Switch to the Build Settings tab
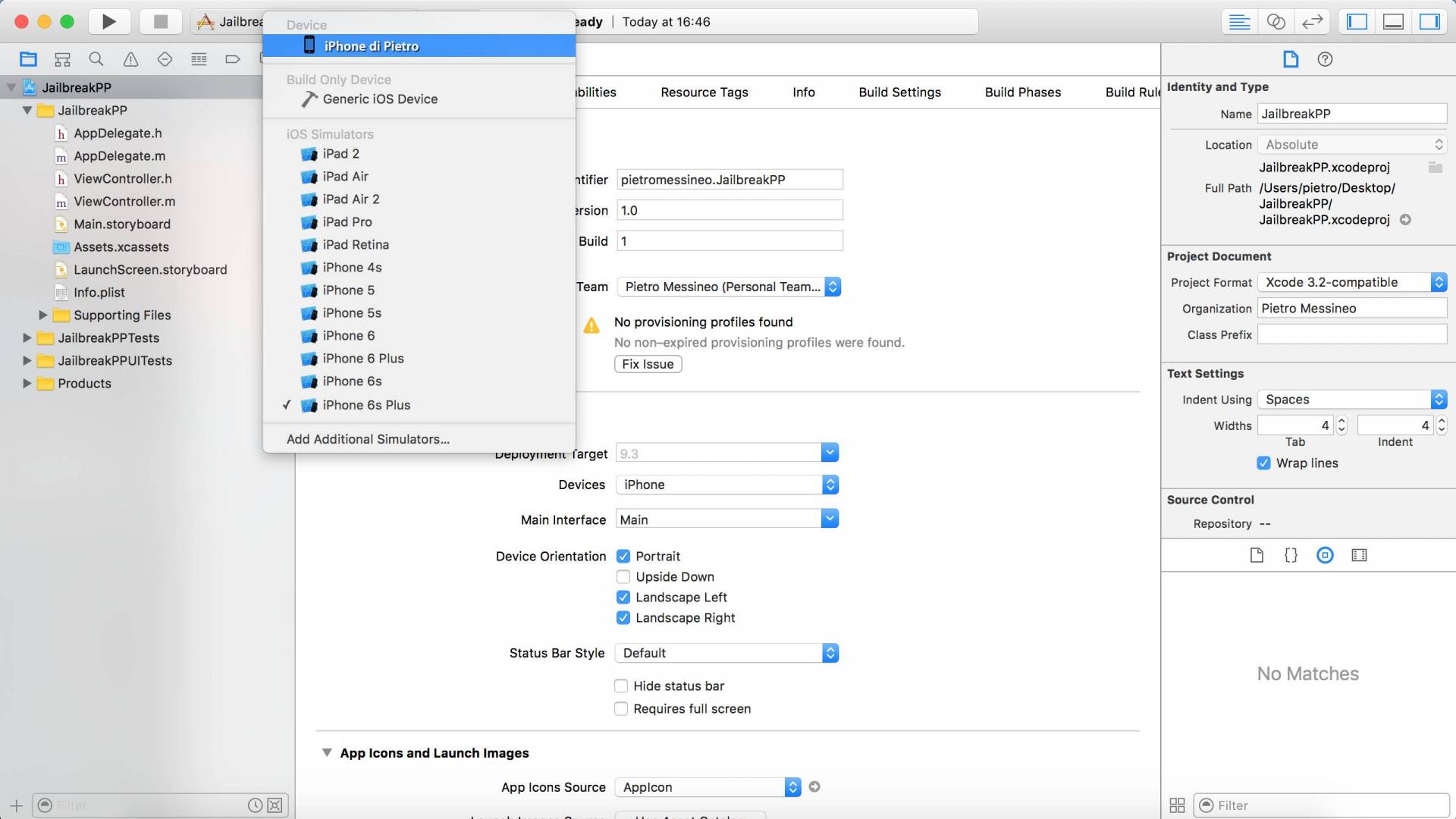The image size is (1456, 819). (x=899, y=93)
